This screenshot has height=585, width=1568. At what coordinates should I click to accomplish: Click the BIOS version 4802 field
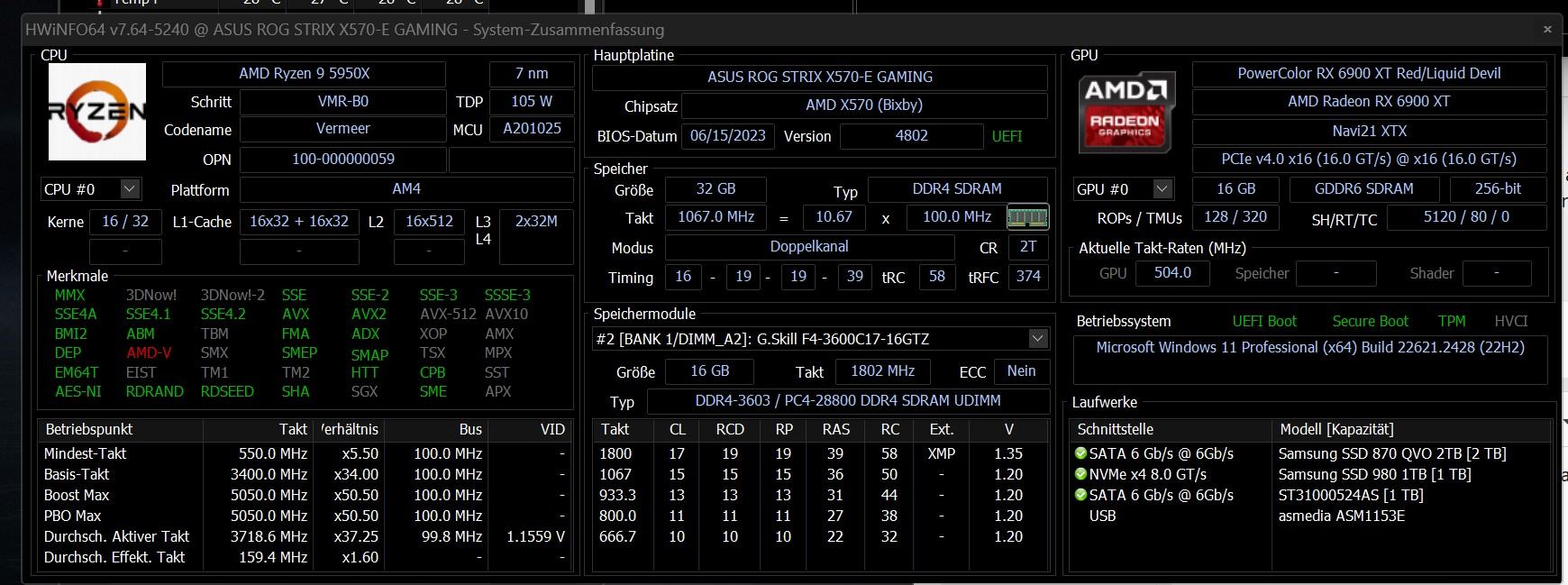tap(911, 136)
